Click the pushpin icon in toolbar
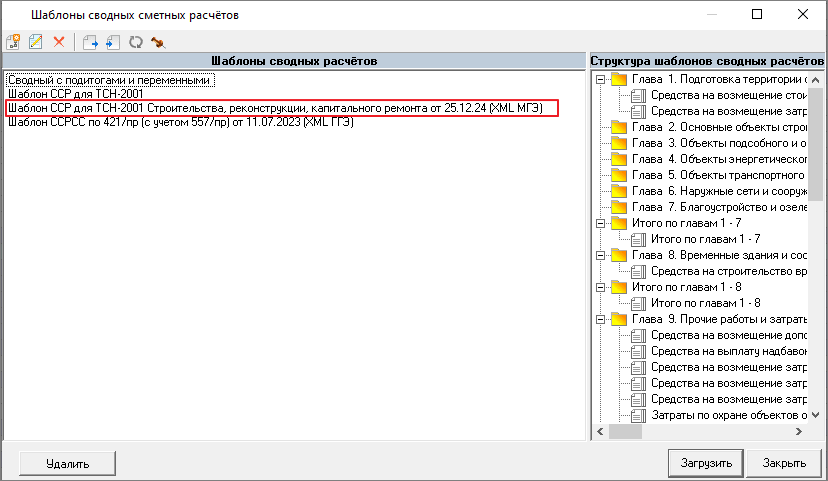 point(157,43)
